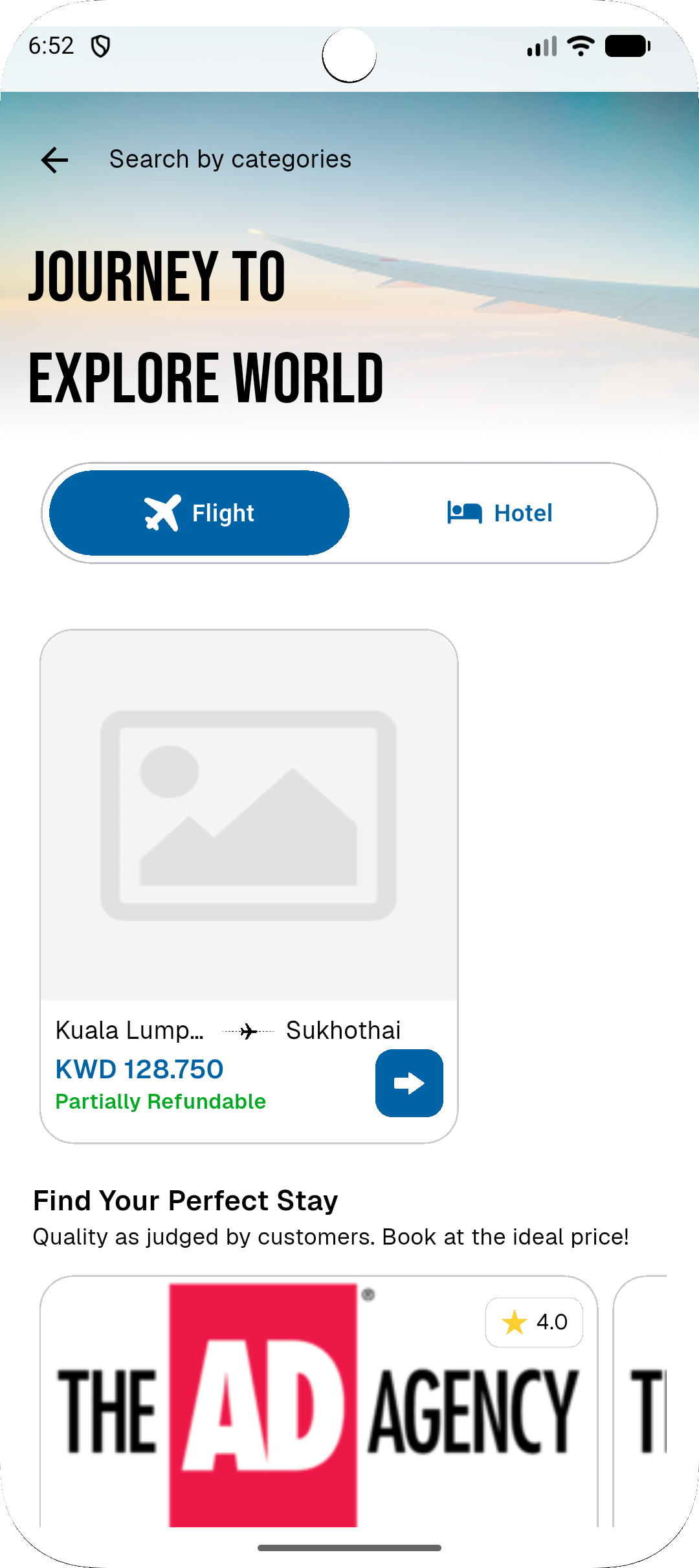Viewport: 699px width, 1568px height.
Task: Click the Kuala Lumpur origin text
Action: [129, 1030]
